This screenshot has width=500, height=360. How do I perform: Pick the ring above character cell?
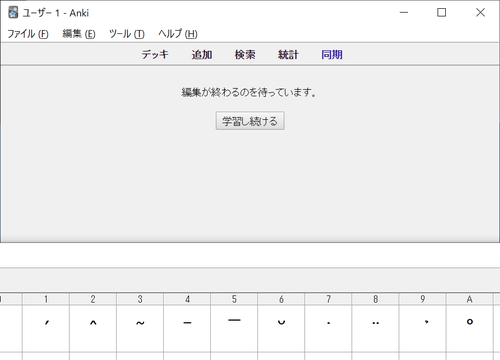click(470, 328)
